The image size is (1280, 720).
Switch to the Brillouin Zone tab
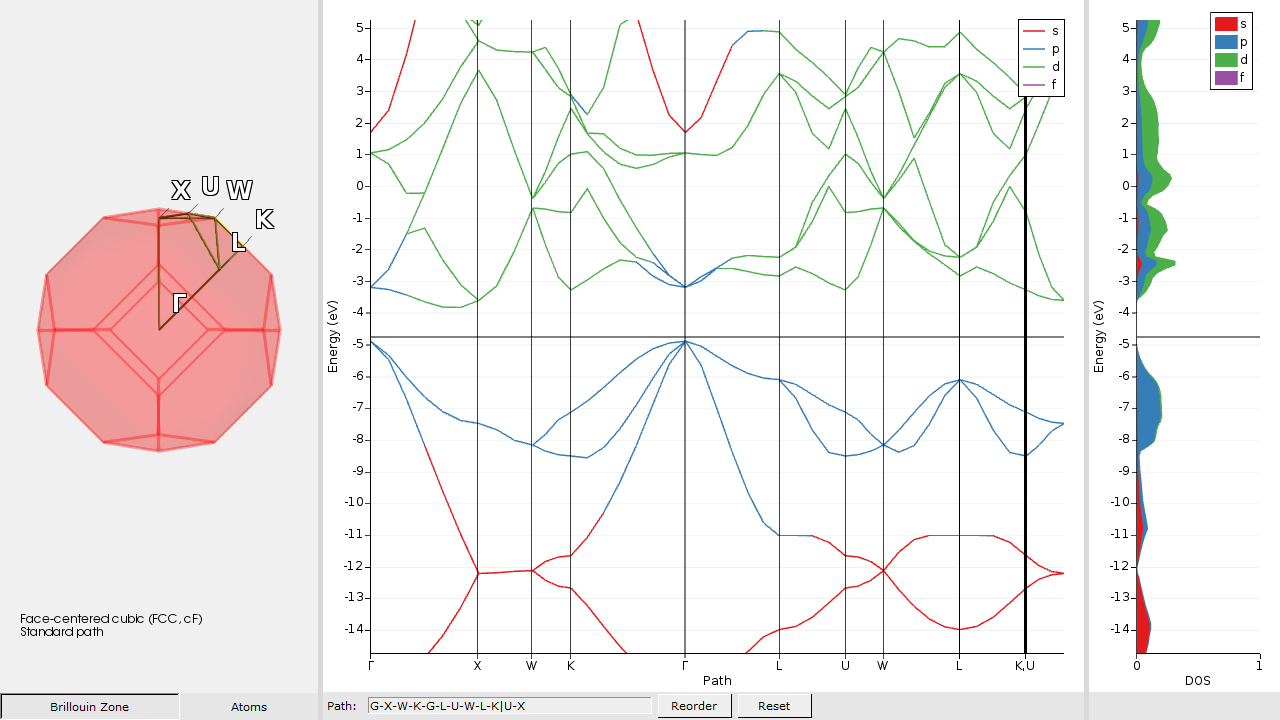pos(89,707)
